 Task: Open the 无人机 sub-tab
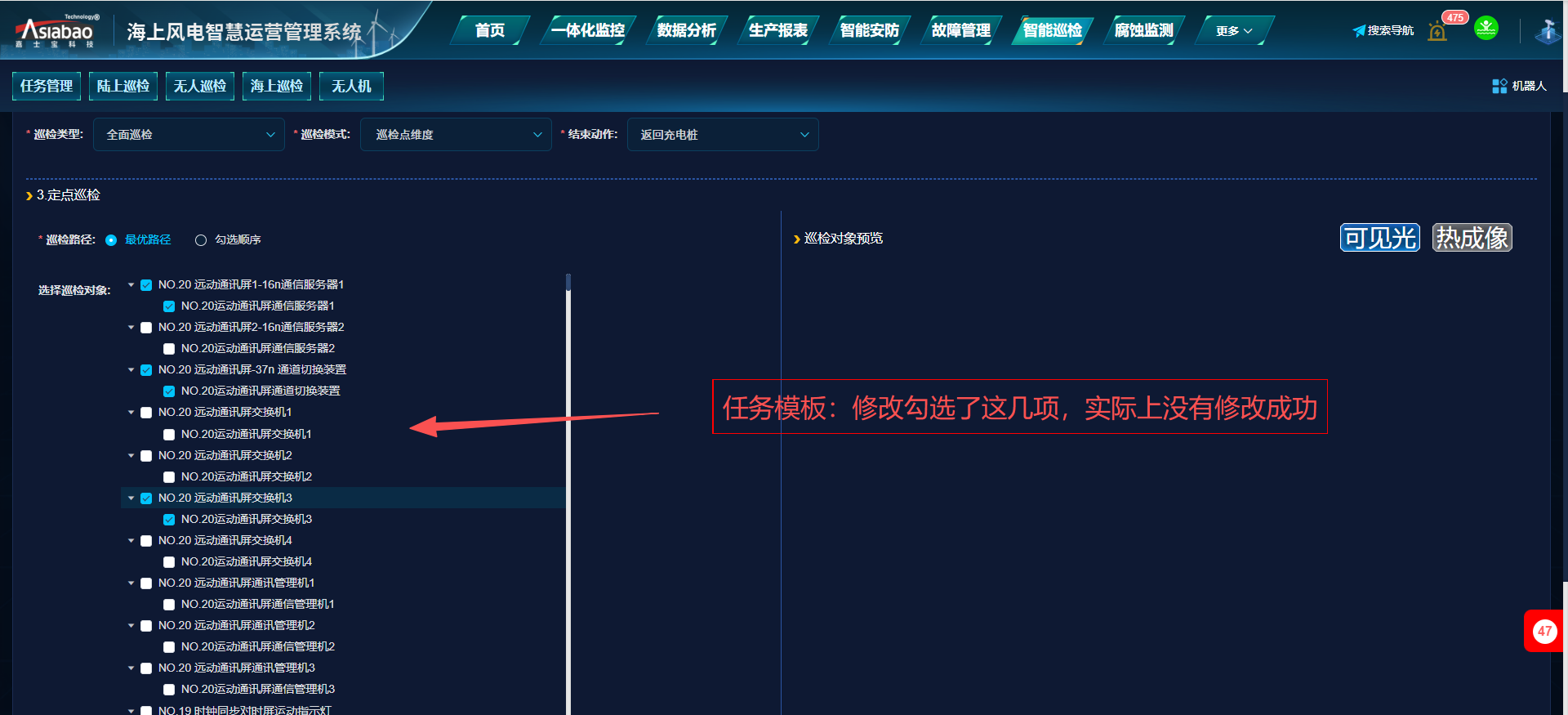(x=351, y=86)
